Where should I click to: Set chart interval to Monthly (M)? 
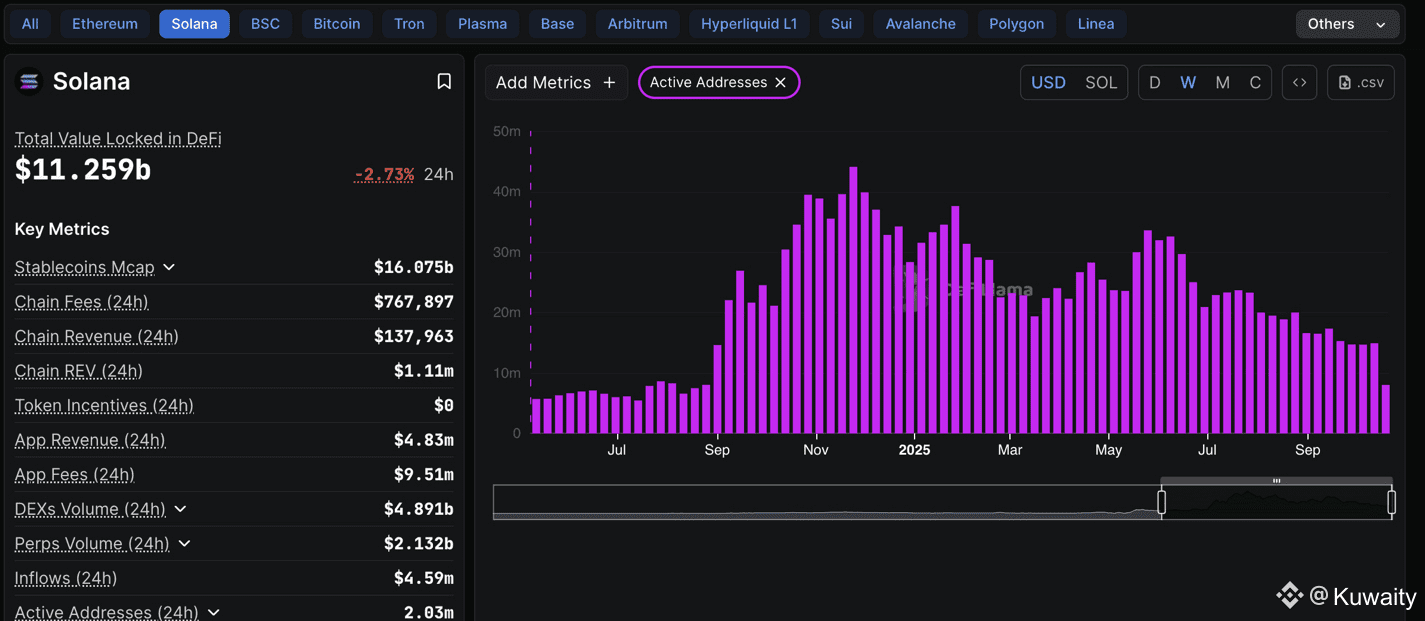1222,83
